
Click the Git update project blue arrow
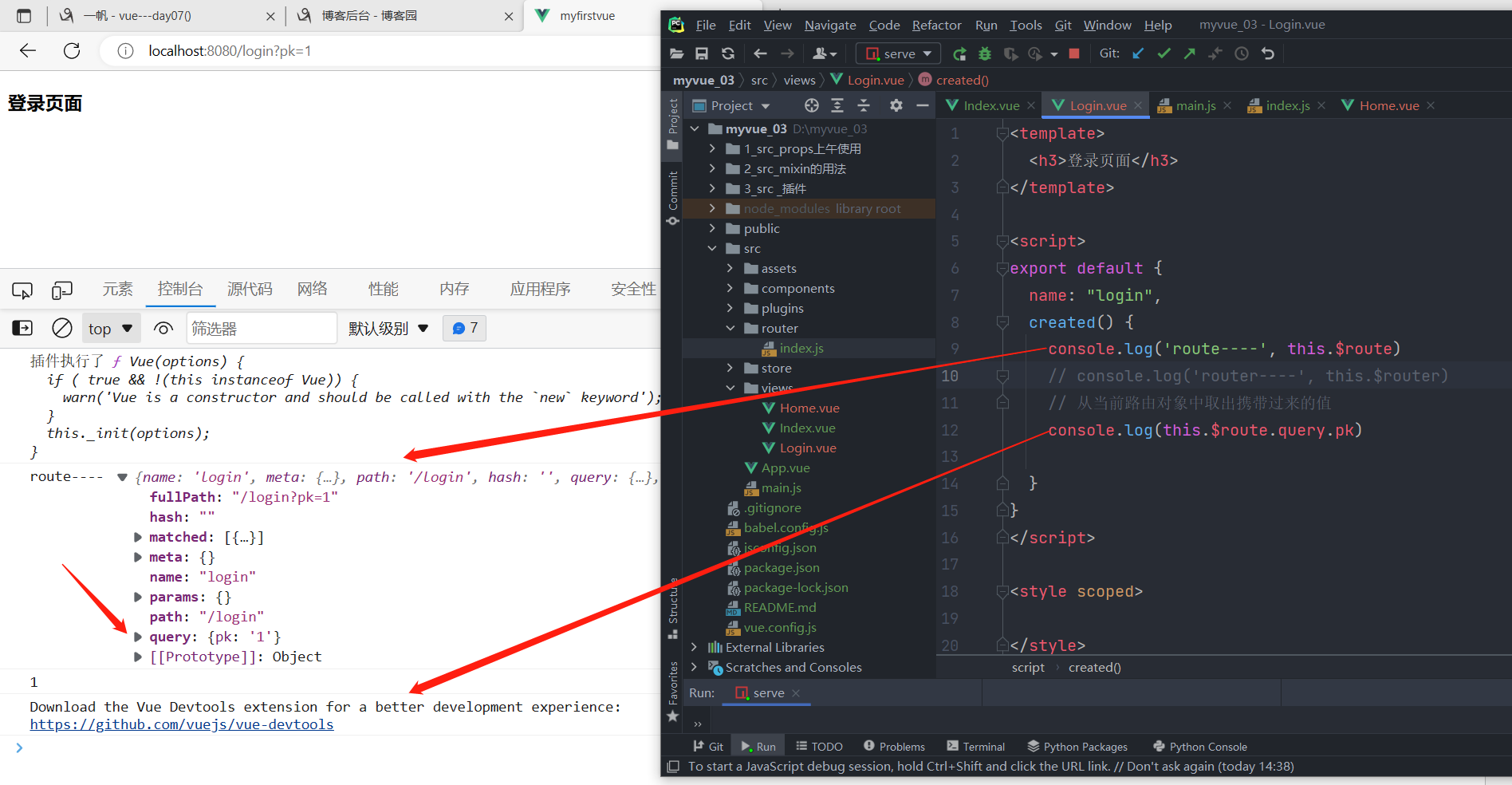click(1138, 53)
